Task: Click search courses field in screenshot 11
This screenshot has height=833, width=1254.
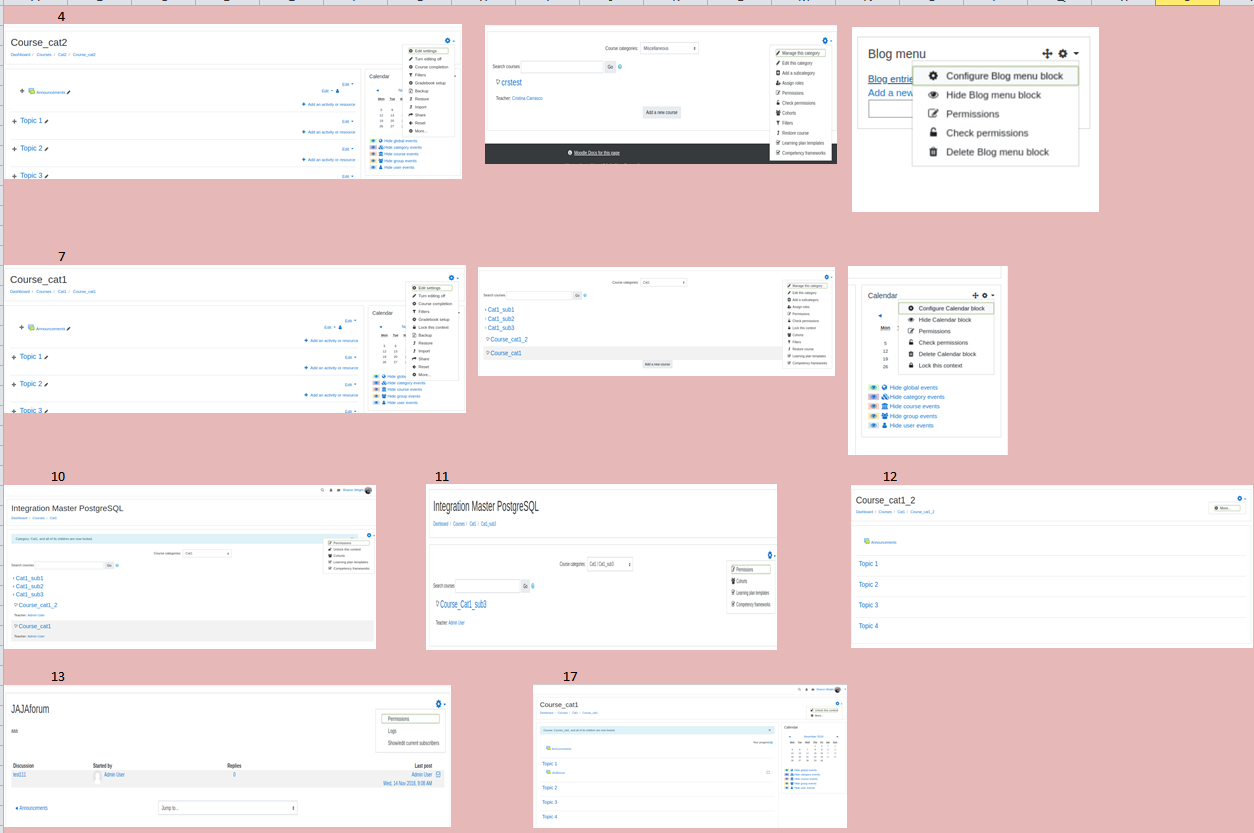Action: click(487, 586)
